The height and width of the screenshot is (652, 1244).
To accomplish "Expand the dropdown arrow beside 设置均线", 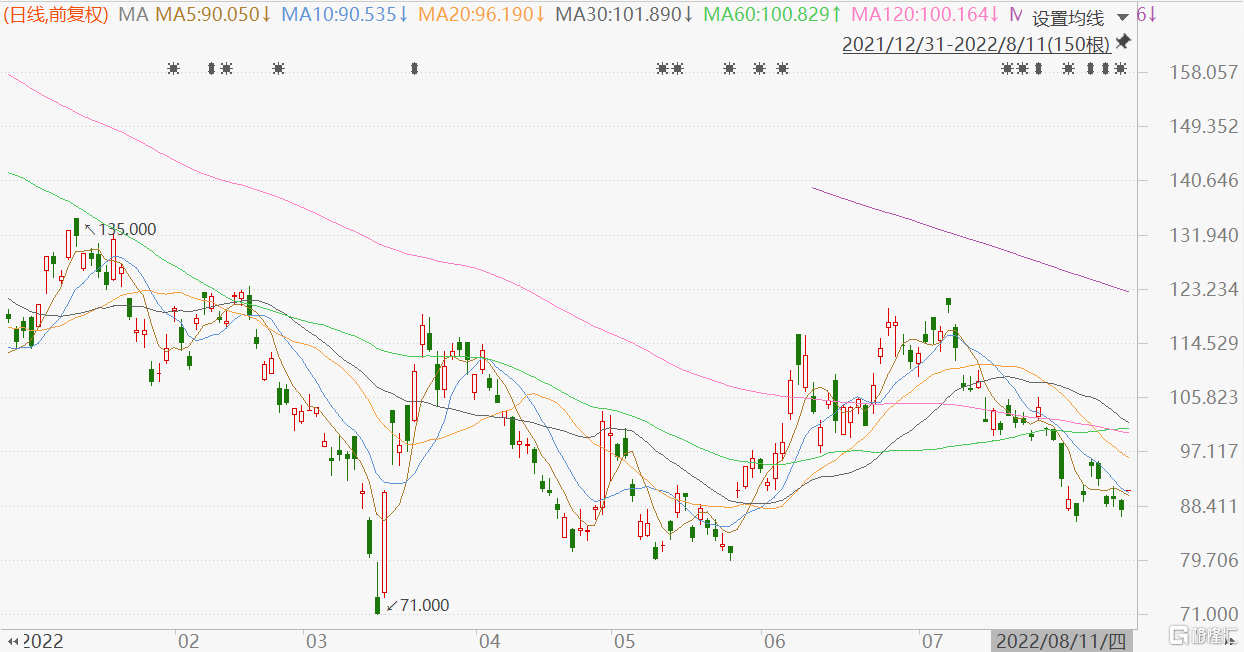I will (x=1123, y=17).
